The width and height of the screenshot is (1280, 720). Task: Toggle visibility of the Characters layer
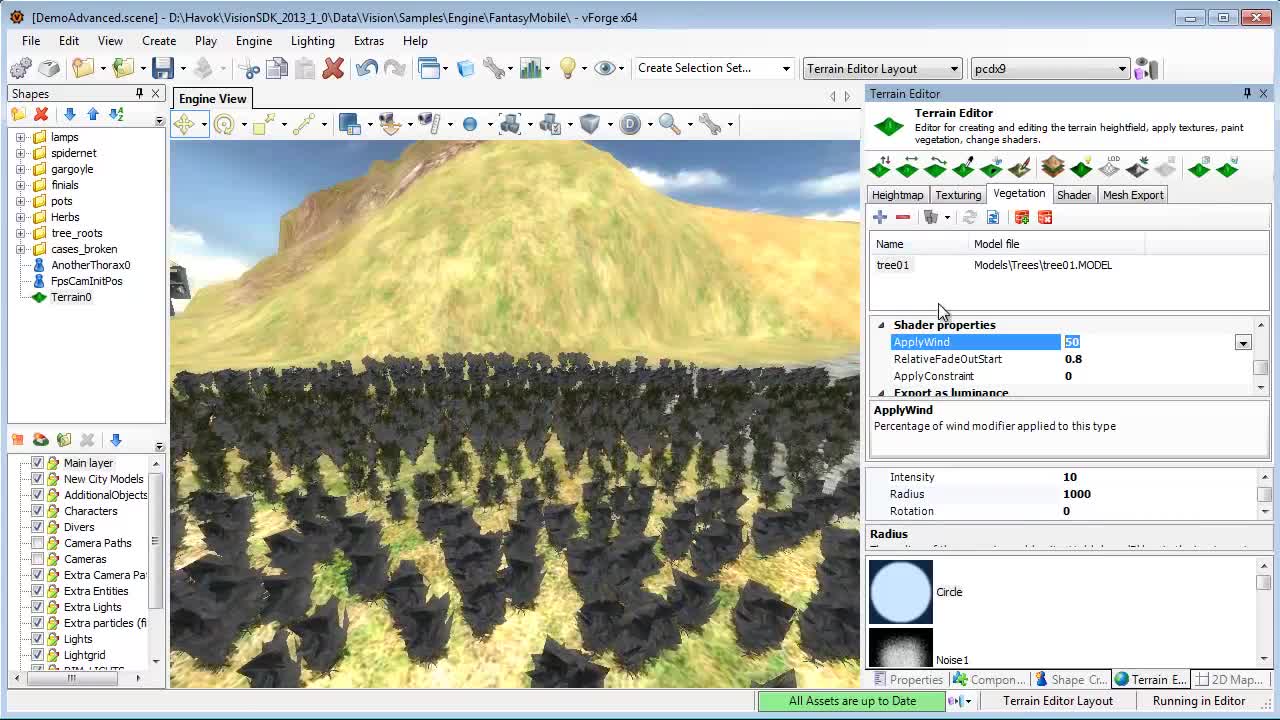tap(37, 511)
